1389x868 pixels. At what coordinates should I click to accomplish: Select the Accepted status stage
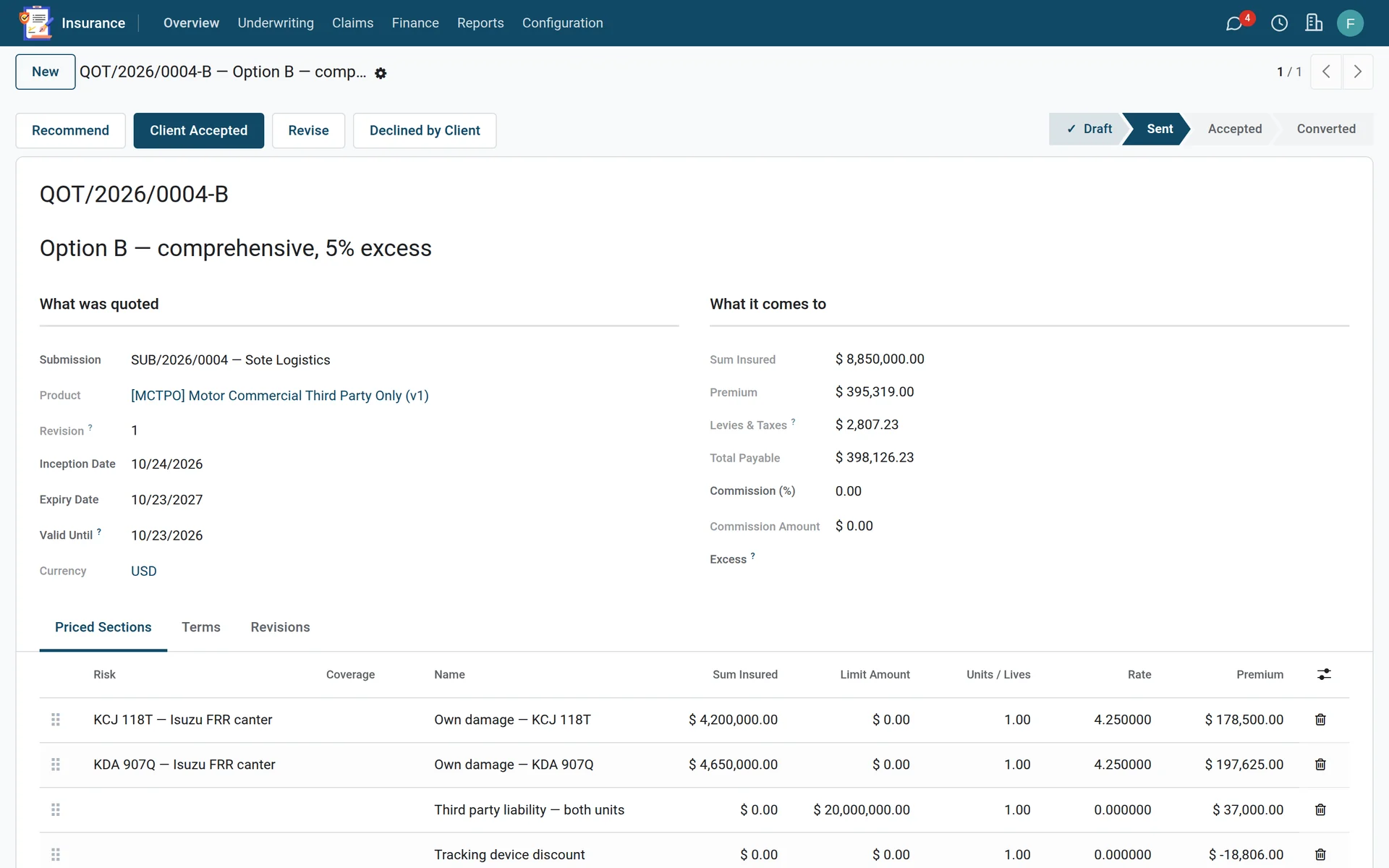click(1234, 129)
